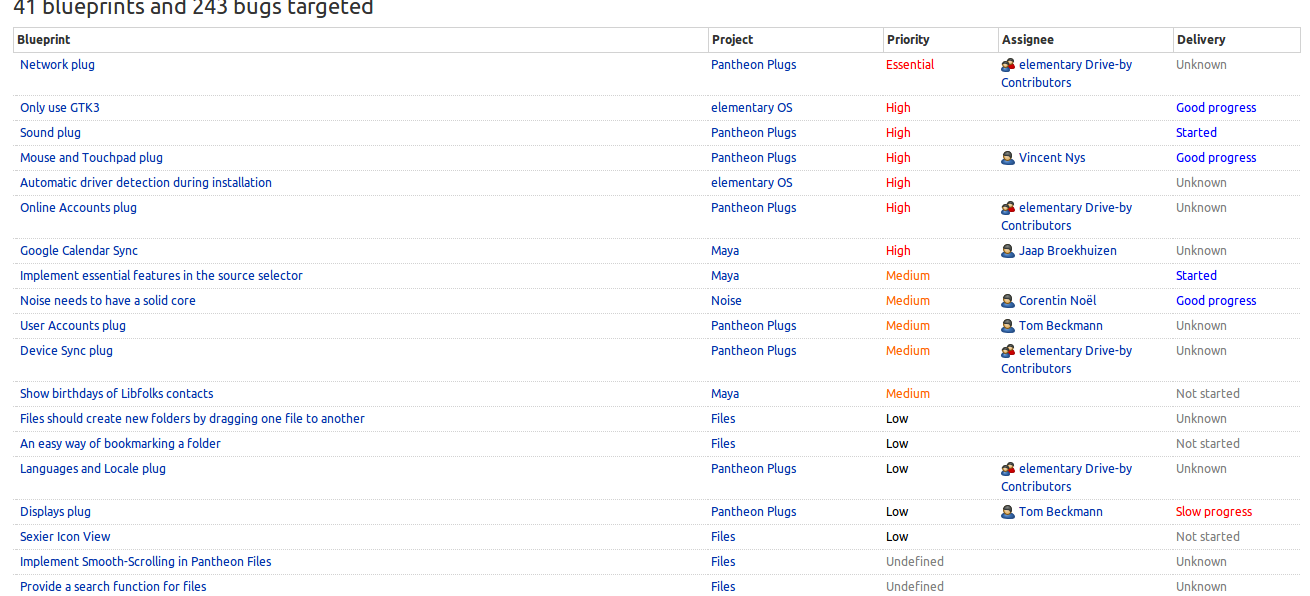This screenshot has width=1310, height=596.
Task: Click the person icon beside Corentin Noël
Action: (x=1008, y=301)
